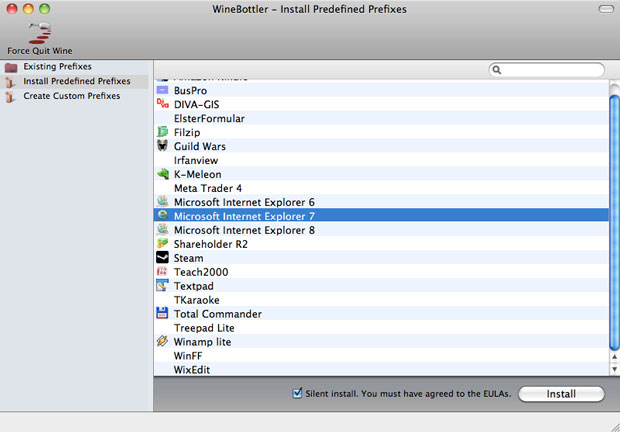This screenshot has width=620, height=432.
Task: Select the Filzip row text
Action: pos(187,132)
